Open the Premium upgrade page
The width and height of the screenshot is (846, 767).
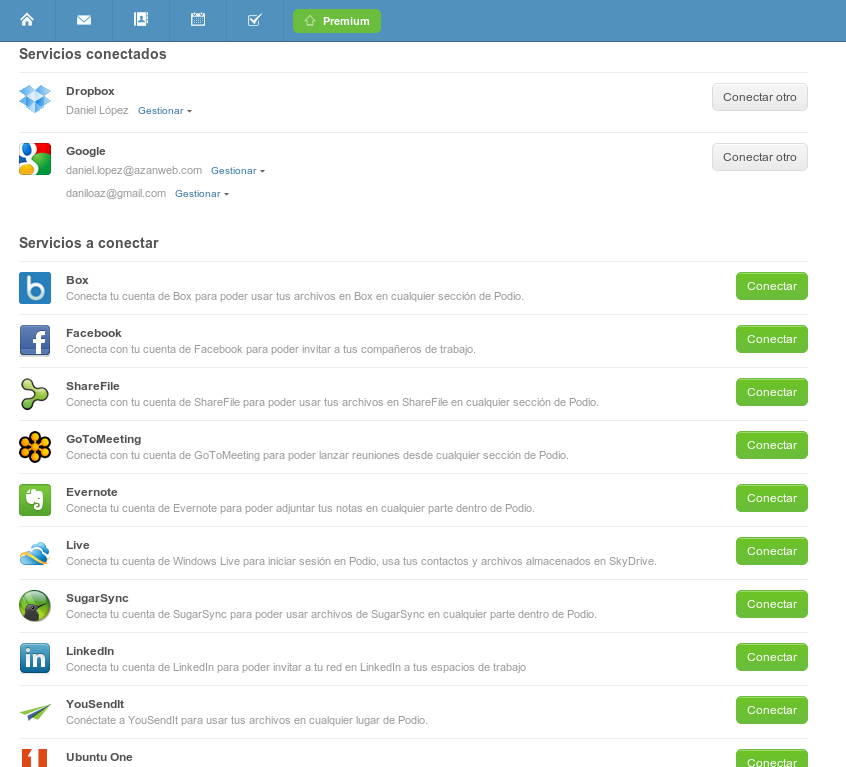[337, 20]
